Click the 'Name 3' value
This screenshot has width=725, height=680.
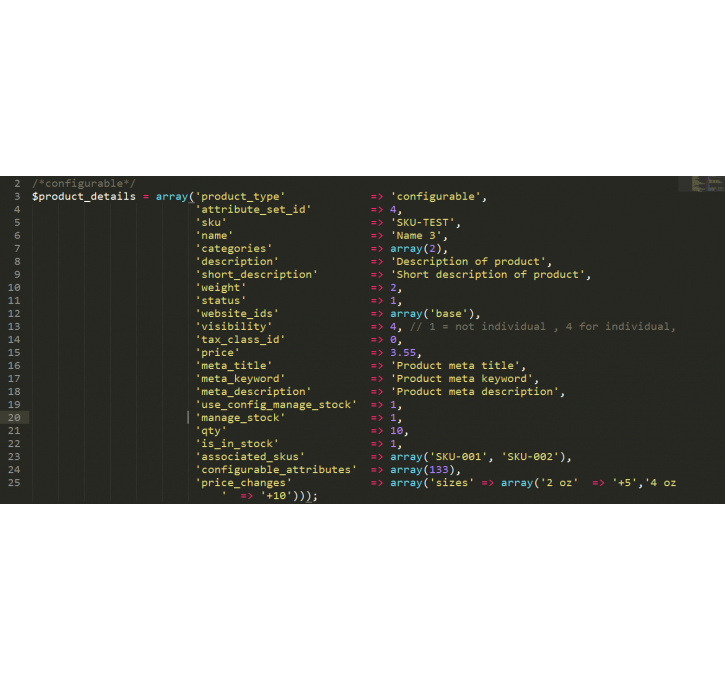pos(416,235)
